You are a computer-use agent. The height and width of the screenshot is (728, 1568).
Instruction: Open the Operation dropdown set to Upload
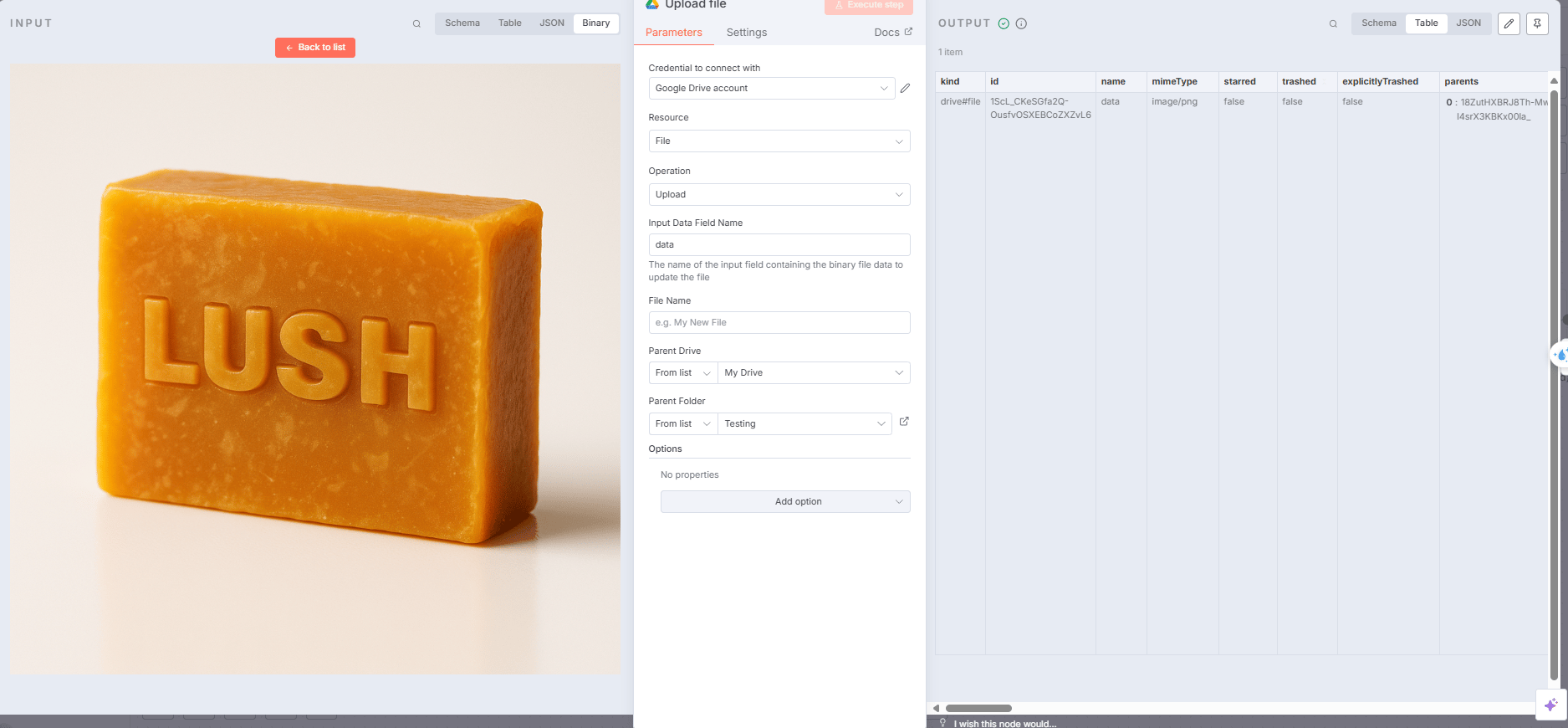tap(779, 195)
